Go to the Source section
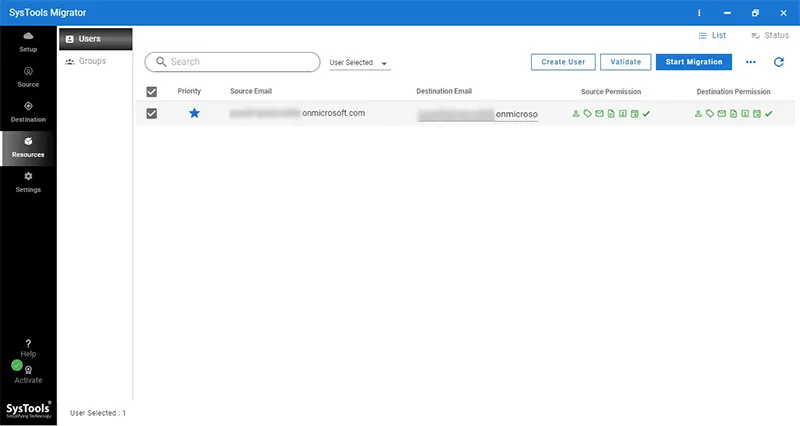 [x=28, y=77]
